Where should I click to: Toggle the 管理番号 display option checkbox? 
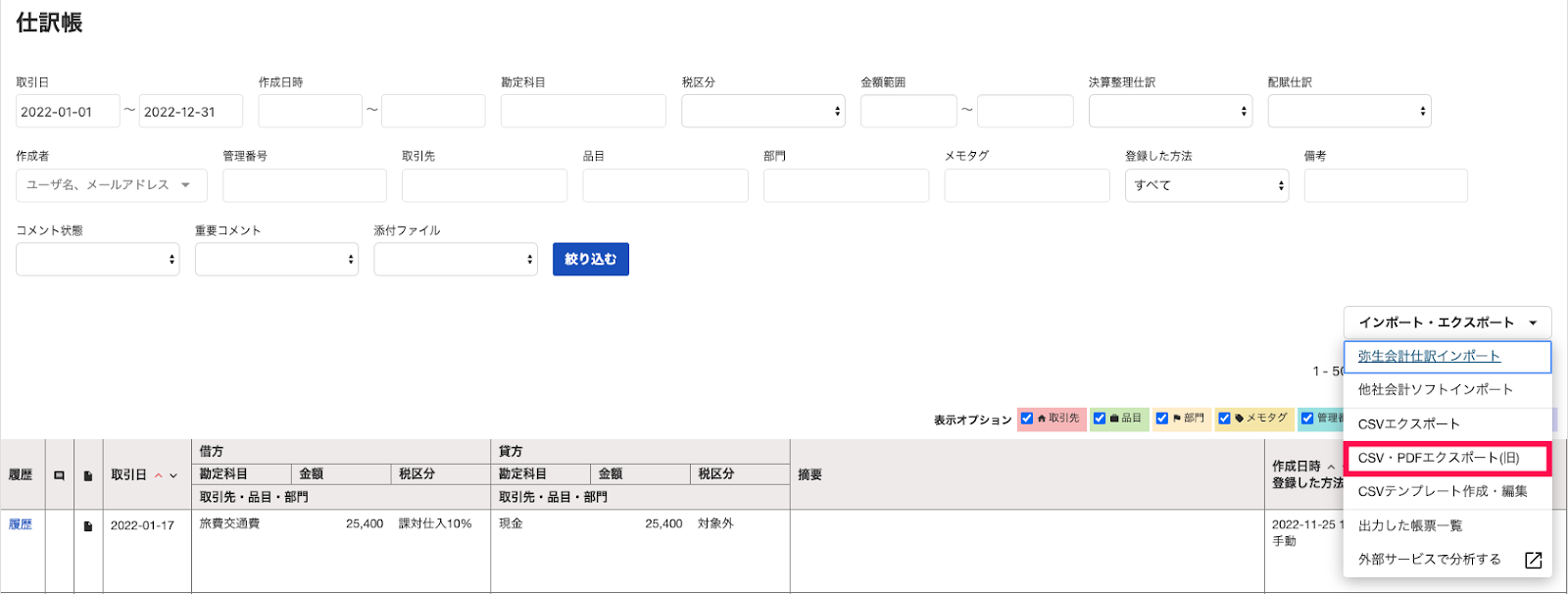tap(1307, 419)
